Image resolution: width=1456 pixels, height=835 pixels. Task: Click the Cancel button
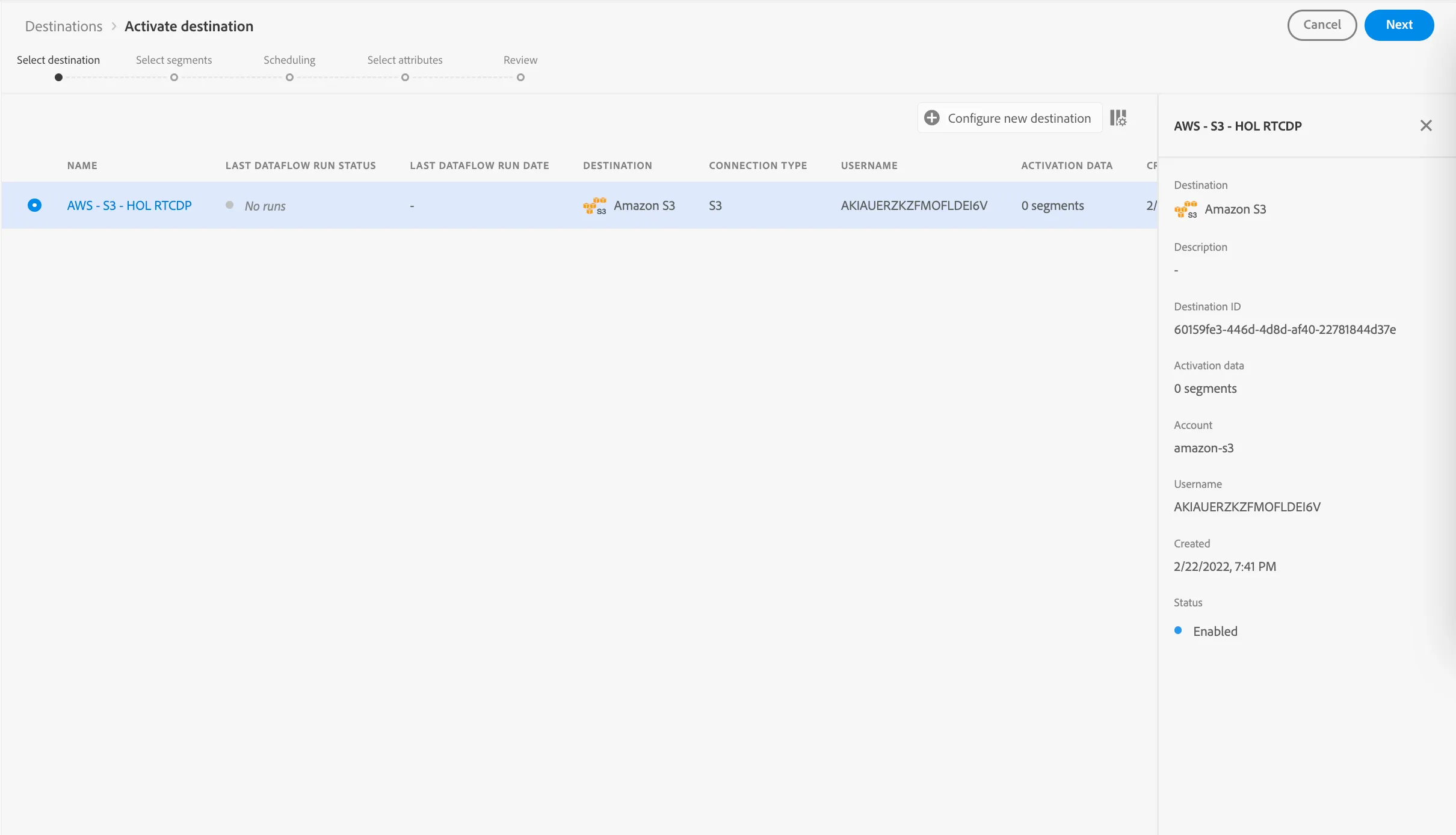click(1322, 25)
